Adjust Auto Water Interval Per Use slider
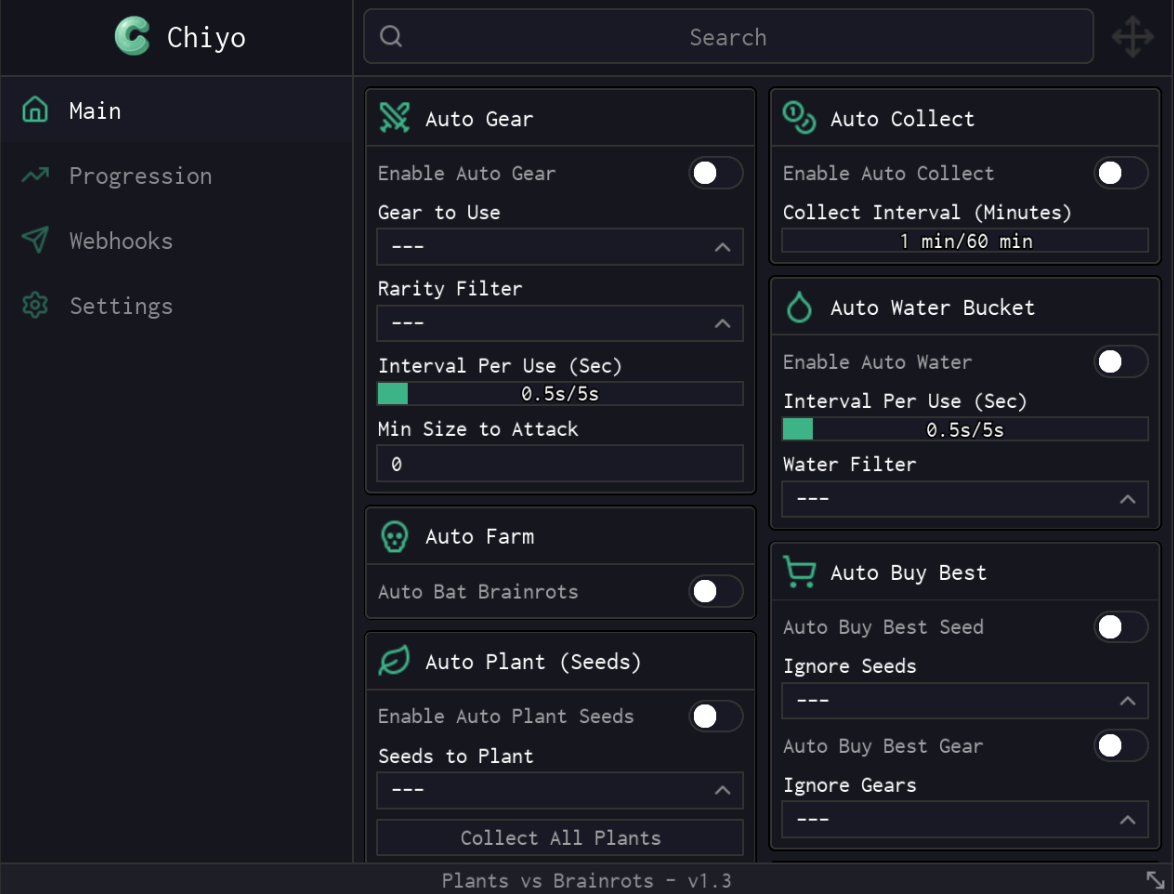Image resolution: width=1174 pixels, height=894 pixels. point(965,429)
